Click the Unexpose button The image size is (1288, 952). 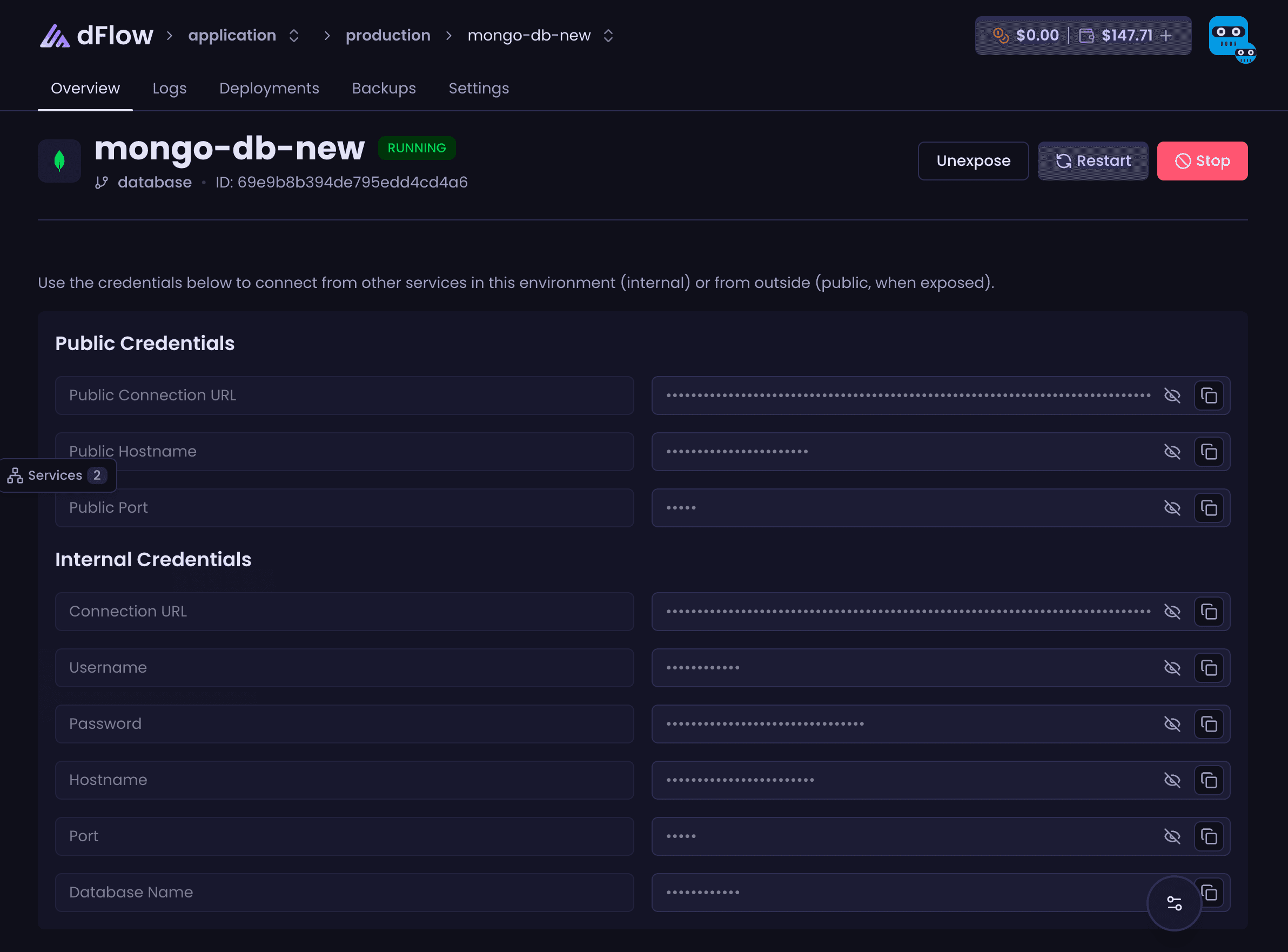click(x=973, y=161)
